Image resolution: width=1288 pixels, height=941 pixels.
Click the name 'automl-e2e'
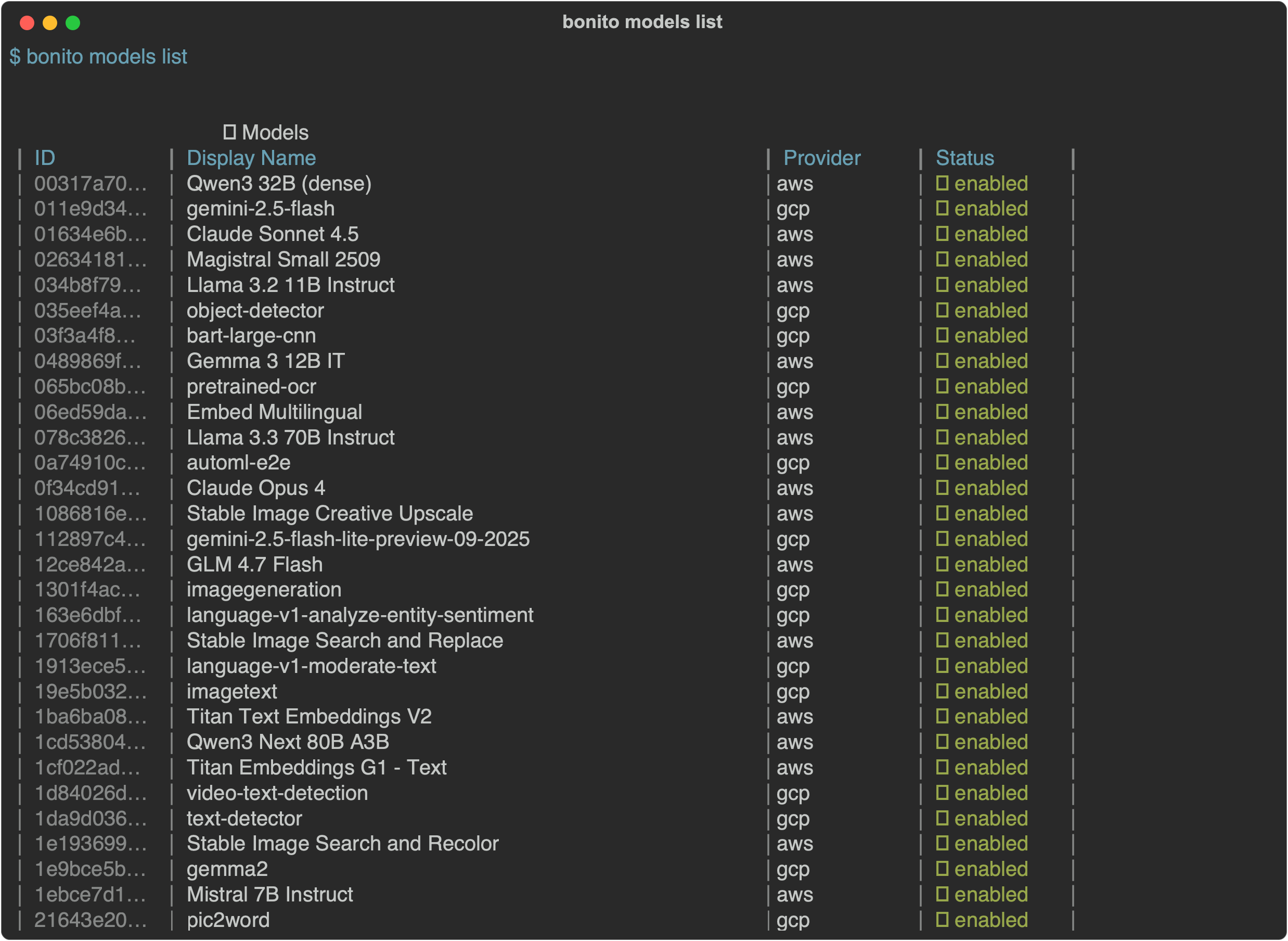(238, 463)
